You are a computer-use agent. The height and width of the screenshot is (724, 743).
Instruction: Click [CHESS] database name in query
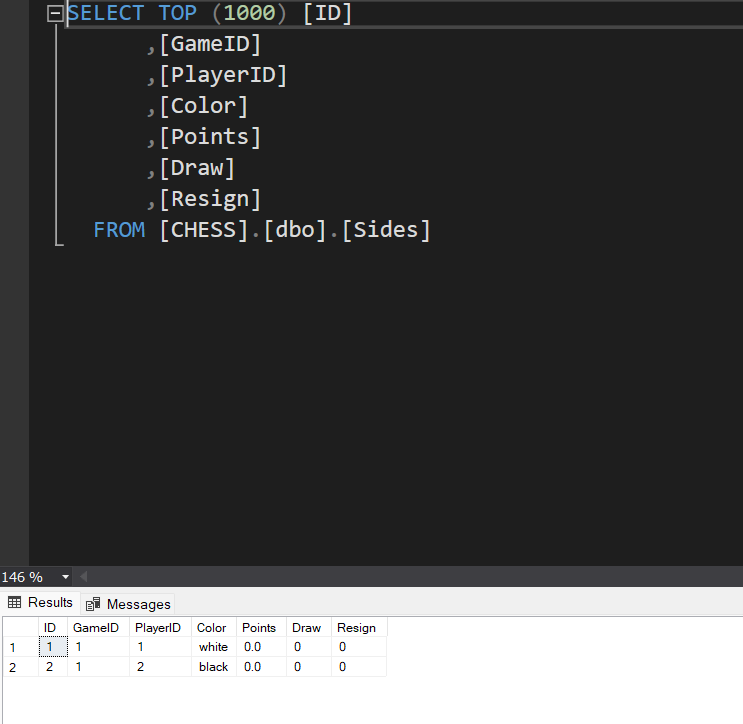point(204,230)
